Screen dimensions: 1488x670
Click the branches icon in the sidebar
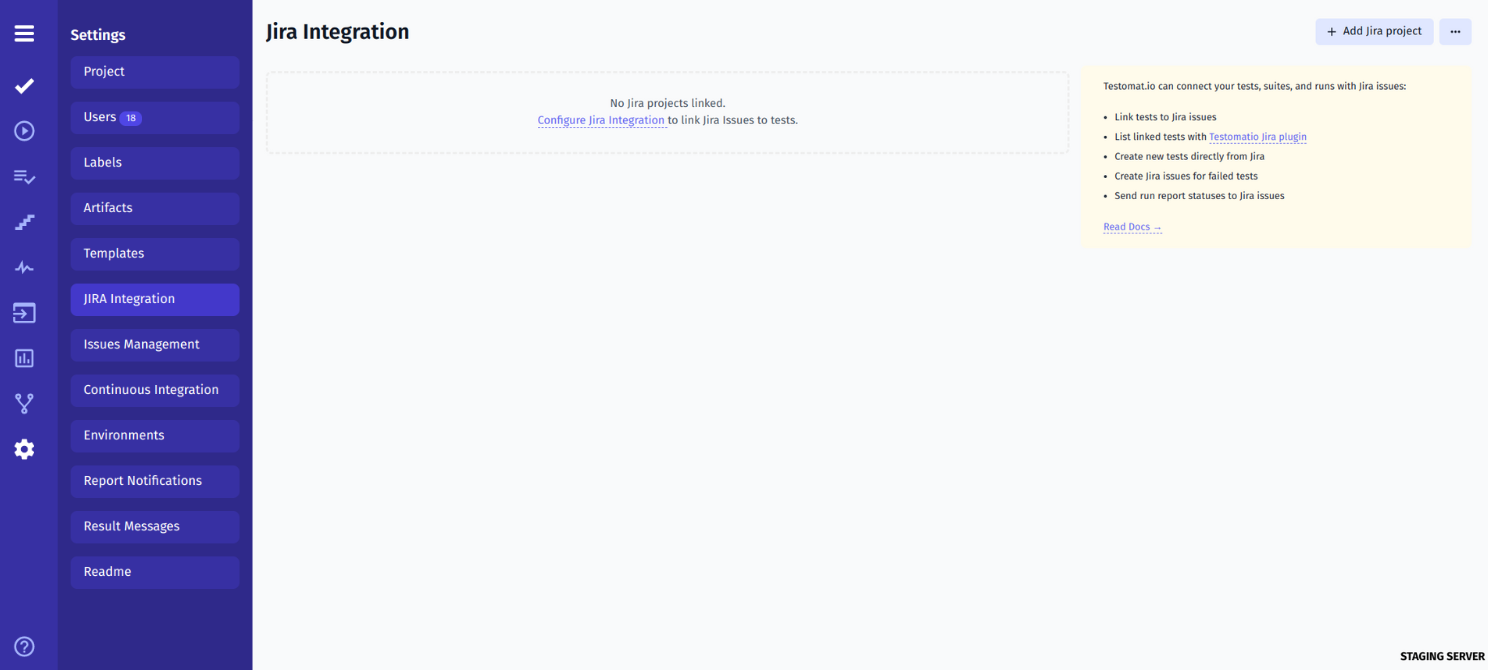pos(24,402)
